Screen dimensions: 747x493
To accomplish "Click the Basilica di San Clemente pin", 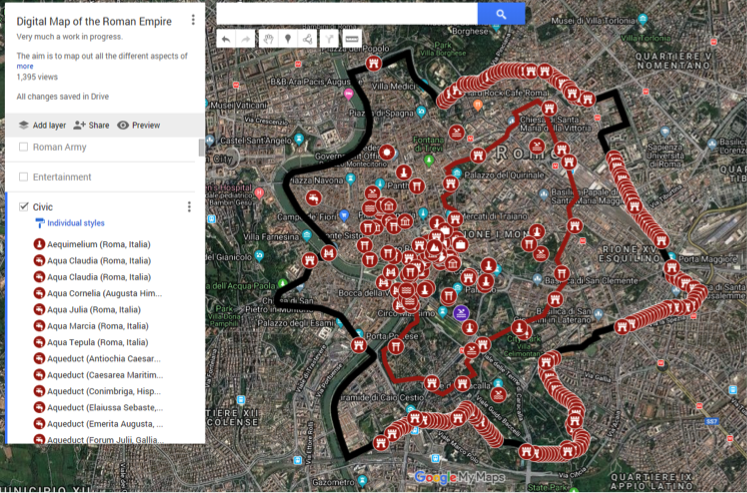I will tap(537, 278).
